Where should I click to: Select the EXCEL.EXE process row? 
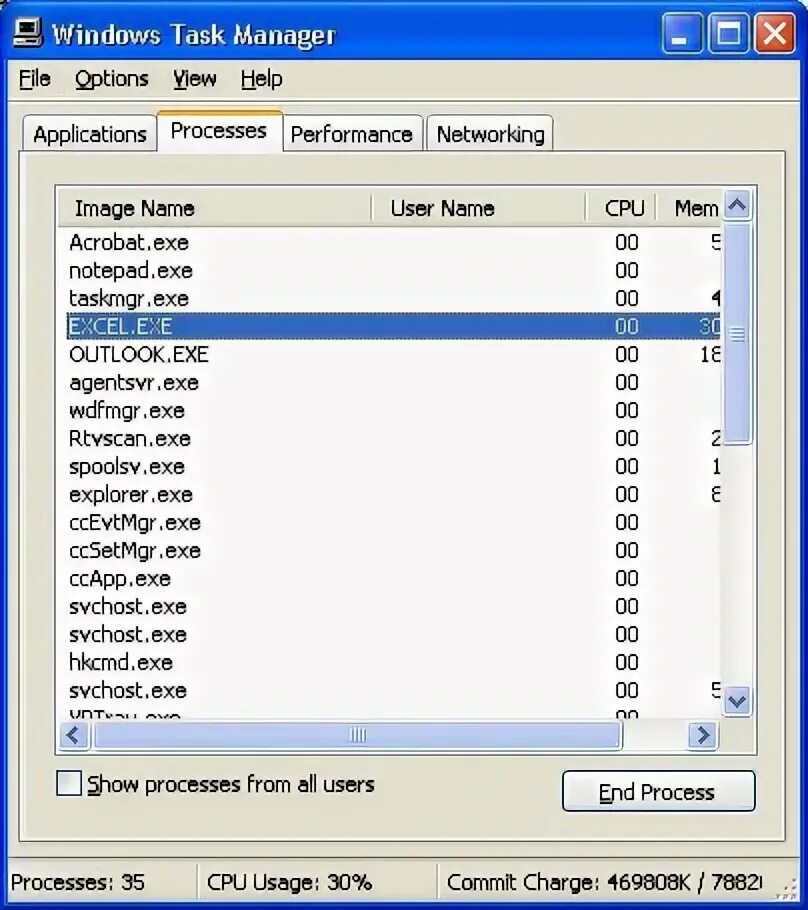(x=394, y=326)
